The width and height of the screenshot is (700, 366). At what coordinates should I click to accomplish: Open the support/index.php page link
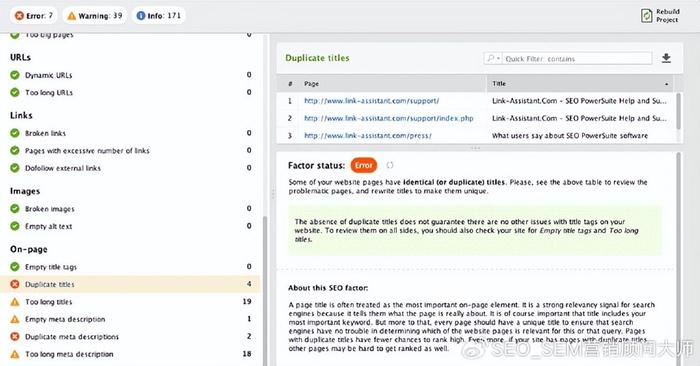[389, 118]
